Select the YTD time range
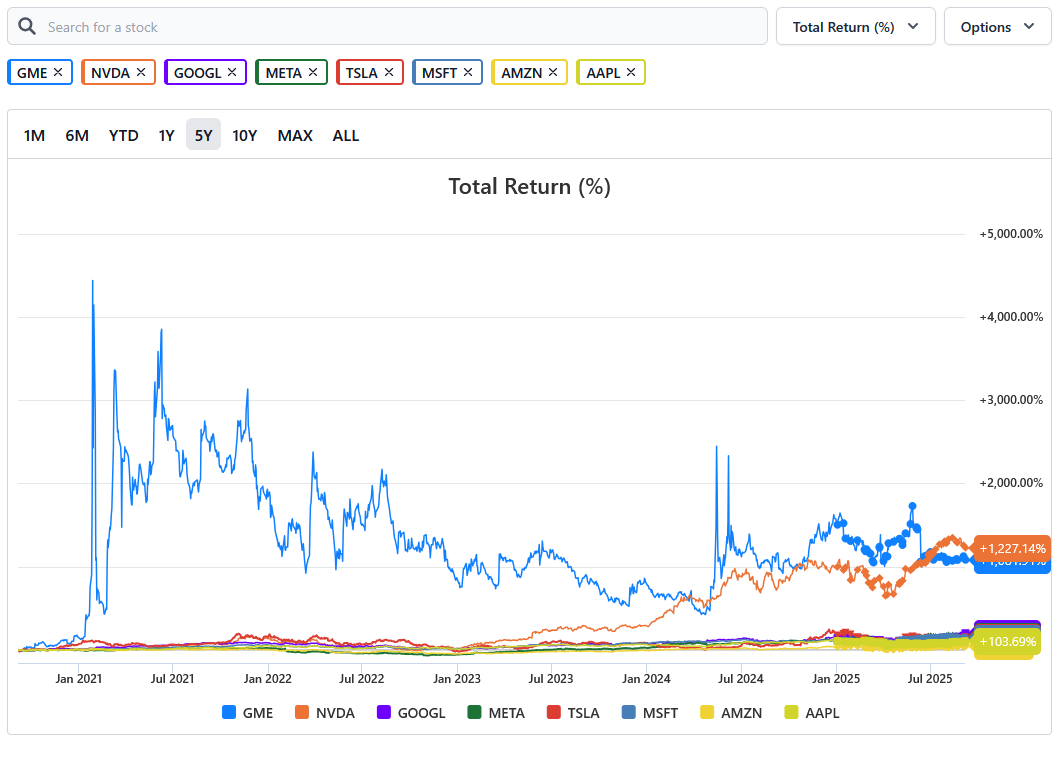The width and height of the screenshot is (1063, 765). (123, 136)
